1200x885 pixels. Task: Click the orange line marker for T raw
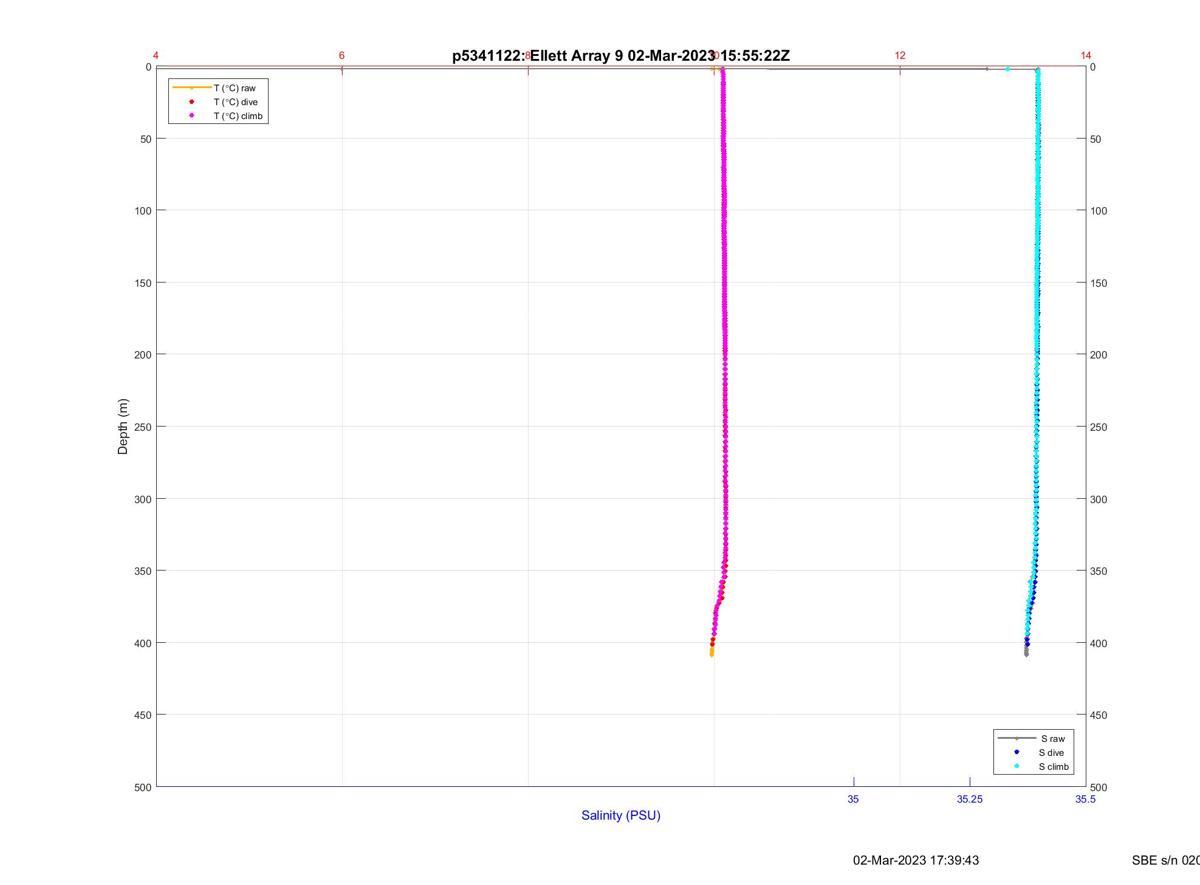(x=191, y=88)
